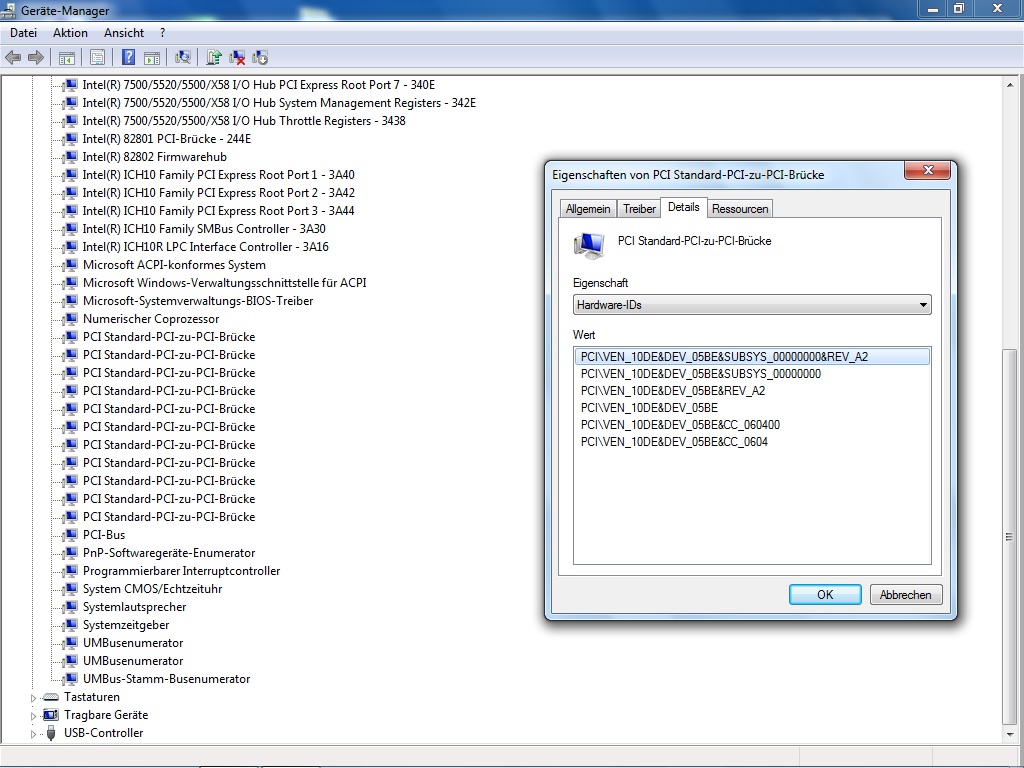Screen dimensions: 1024x768
Task: Click the Forward arrow in the toolbar
Action: [x=36, y=57]
